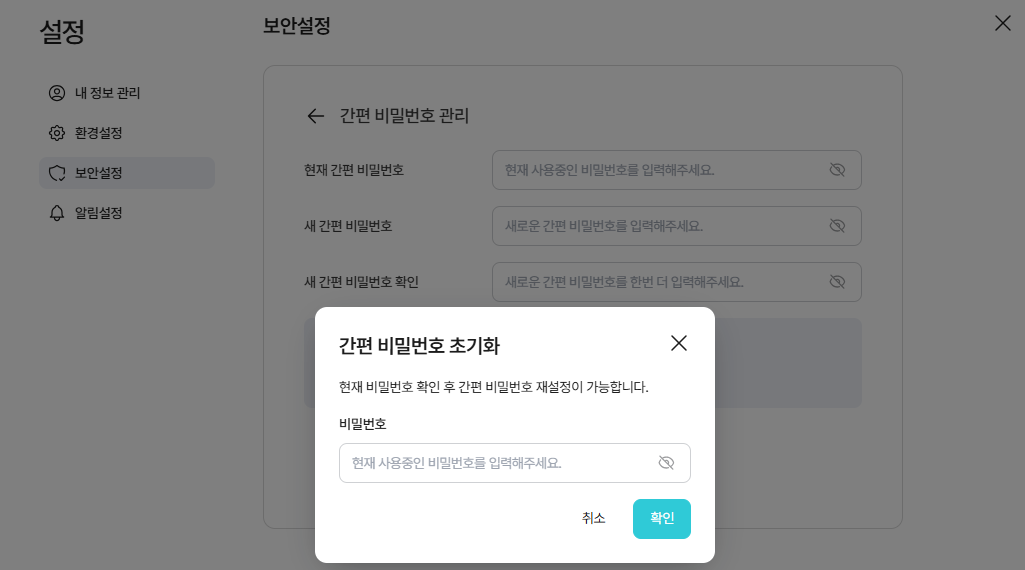Click the 새 간편 비밀번호 input field
The width and height of the screenshot is (1025, 570).
point(660,226)
